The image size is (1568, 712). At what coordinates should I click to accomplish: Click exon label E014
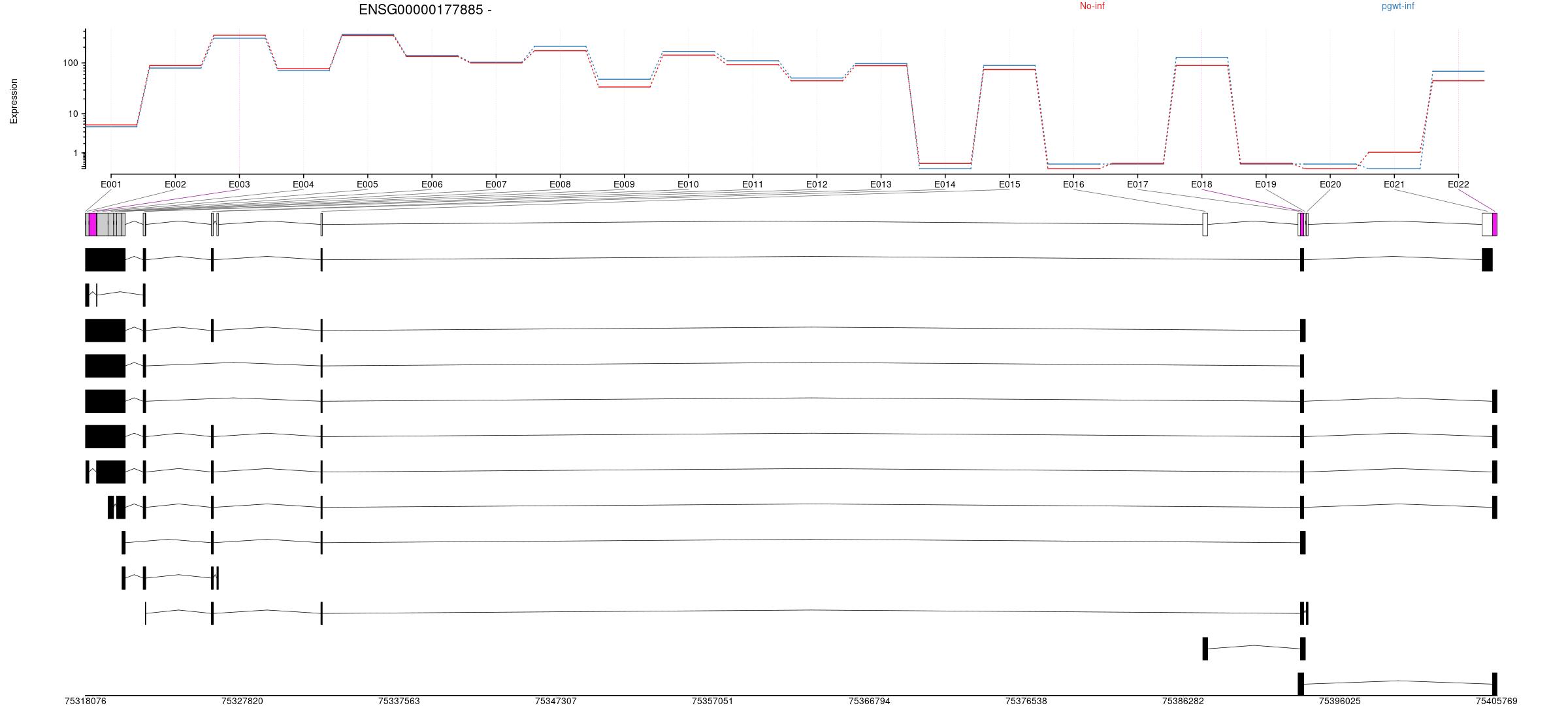pos(945,184)
